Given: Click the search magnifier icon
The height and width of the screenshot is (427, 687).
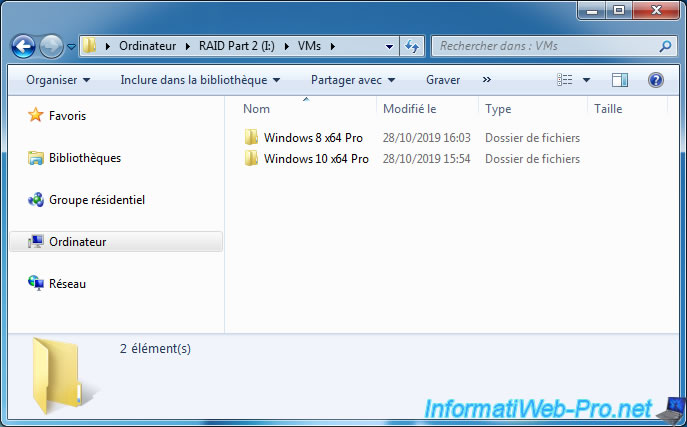Looking at the screenshot, I should pyautogui.click(x=665, y=46).
